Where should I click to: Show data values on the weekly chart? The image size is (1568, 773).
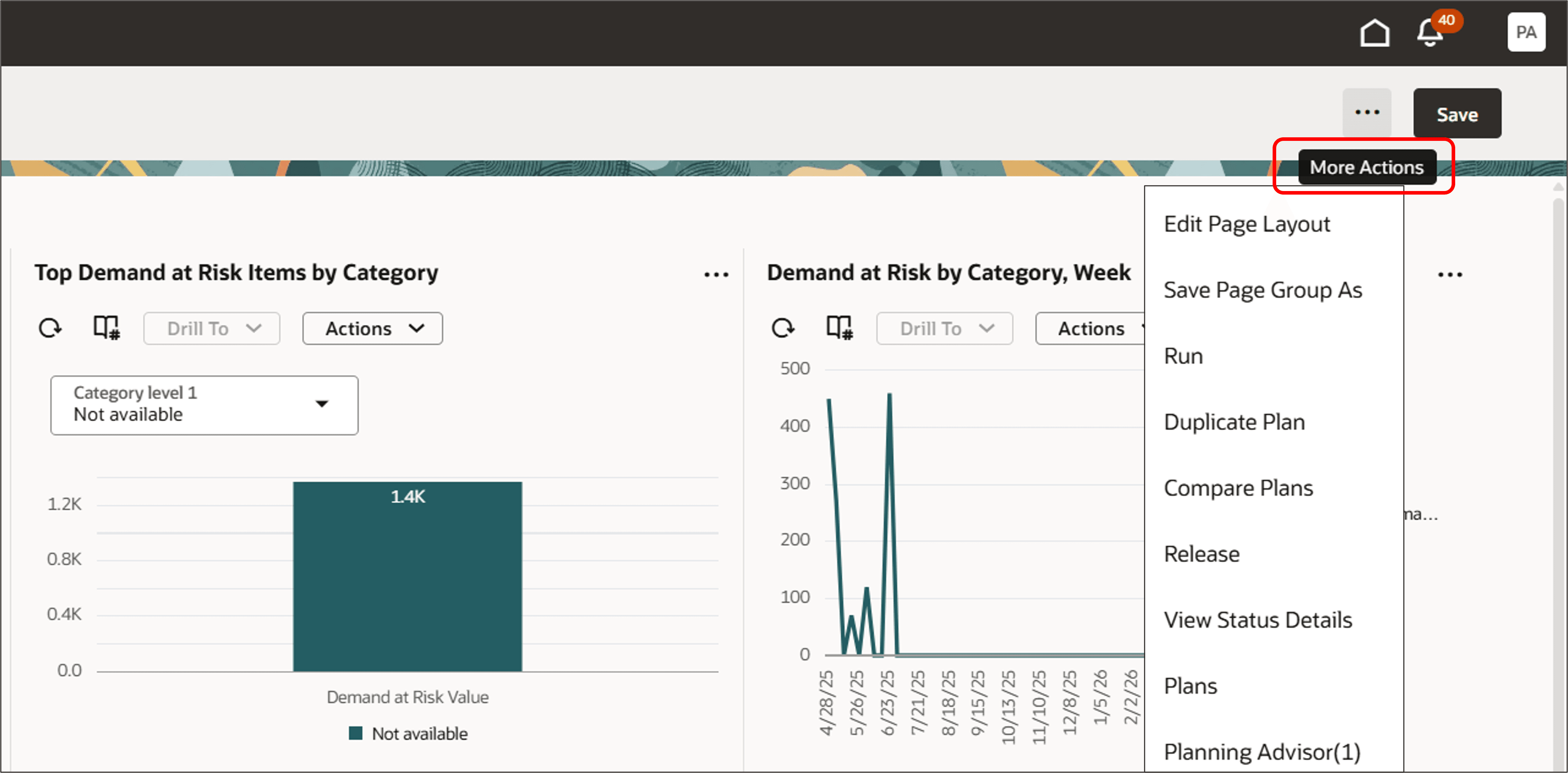pos(840,328)
